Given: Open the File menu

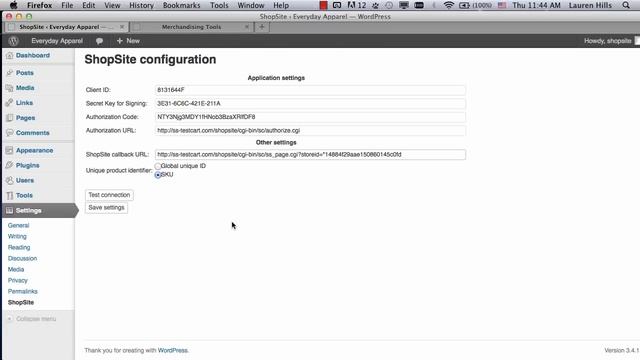Looking at the screenshot, I should pyautogui.click(x=67, y=5).
